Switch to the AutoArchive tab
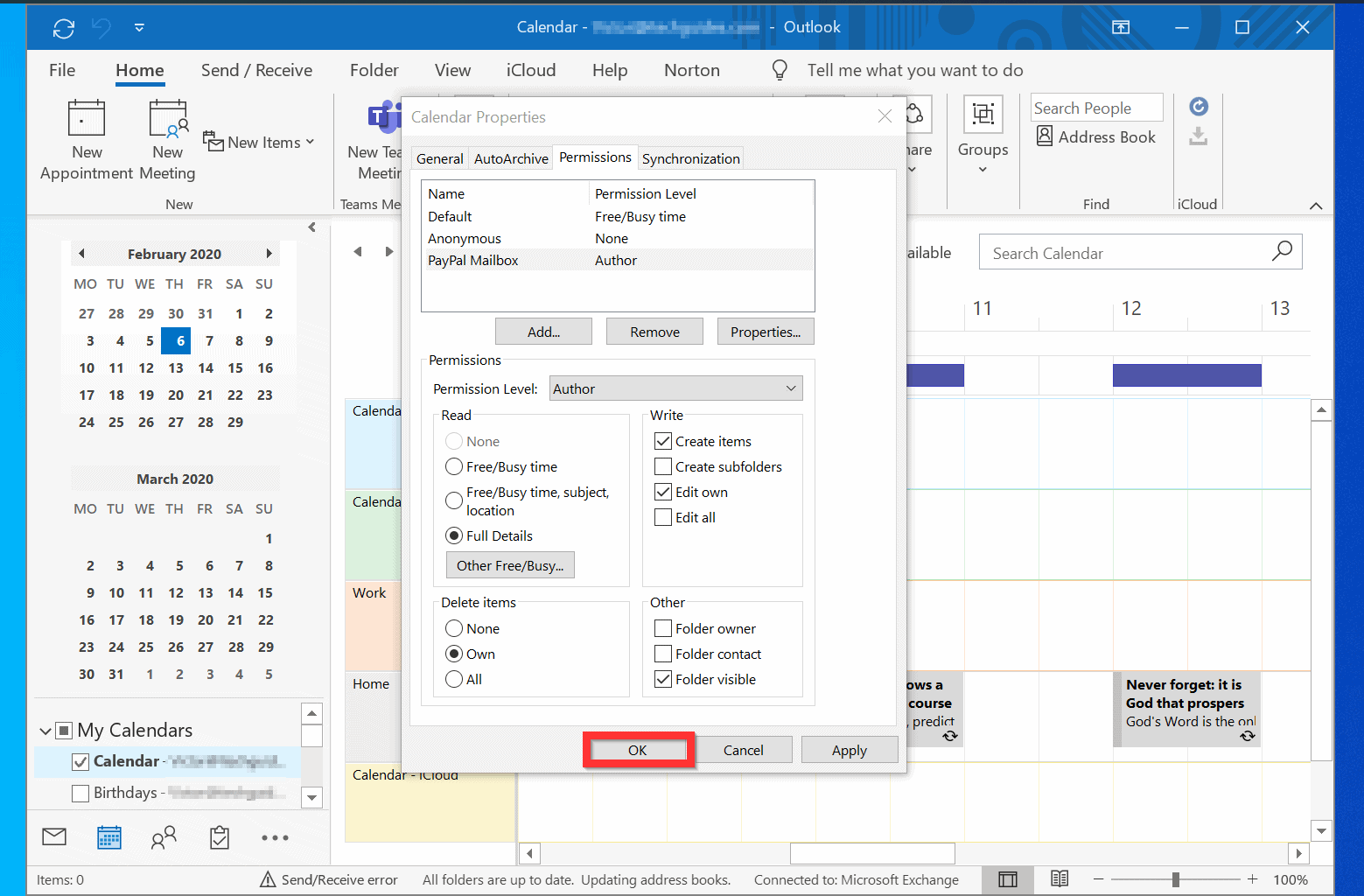The width and height of the screenshot is (1364, 896). pos(511,158)
